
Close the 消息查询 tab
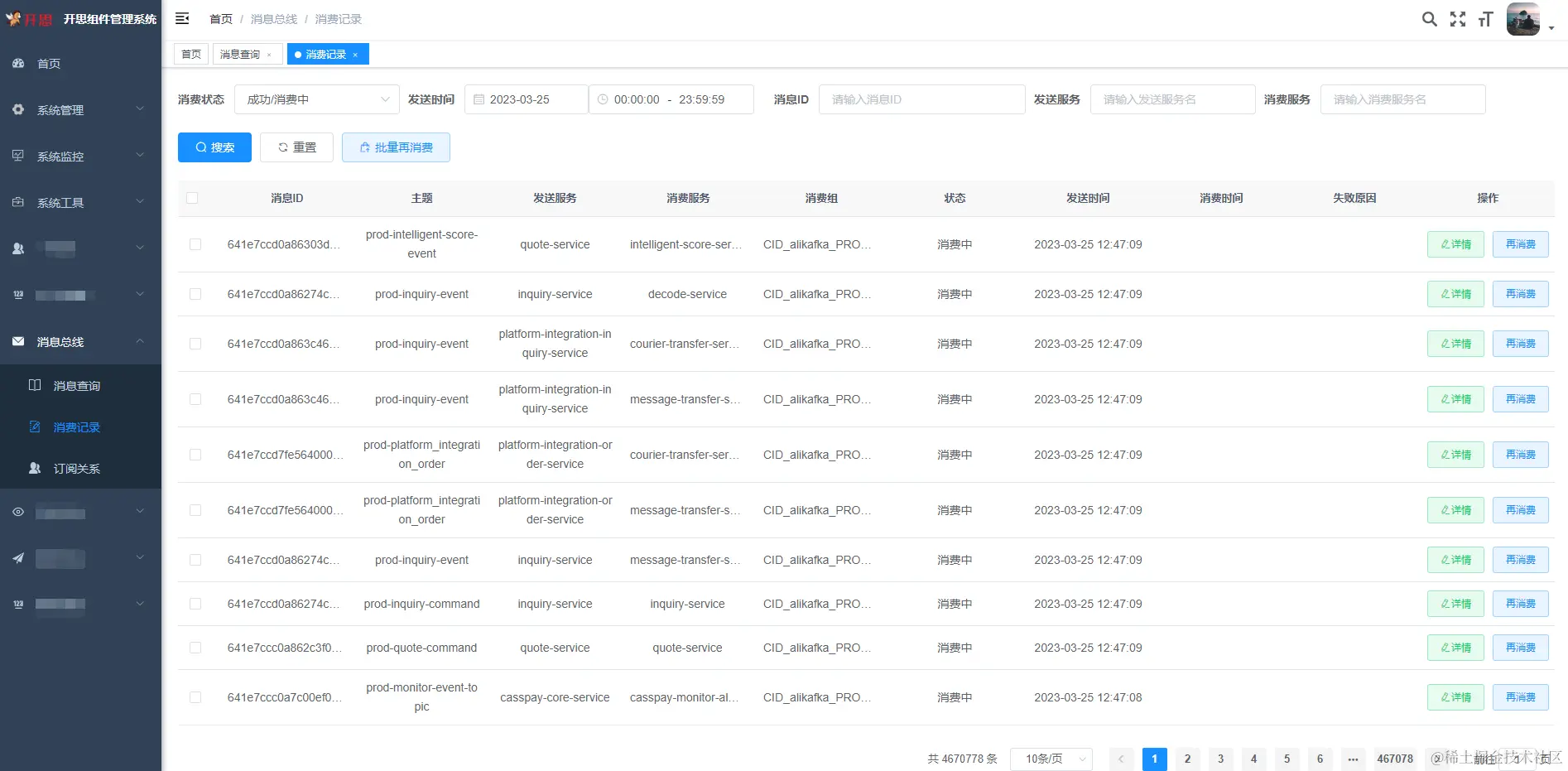pos(269,55)
